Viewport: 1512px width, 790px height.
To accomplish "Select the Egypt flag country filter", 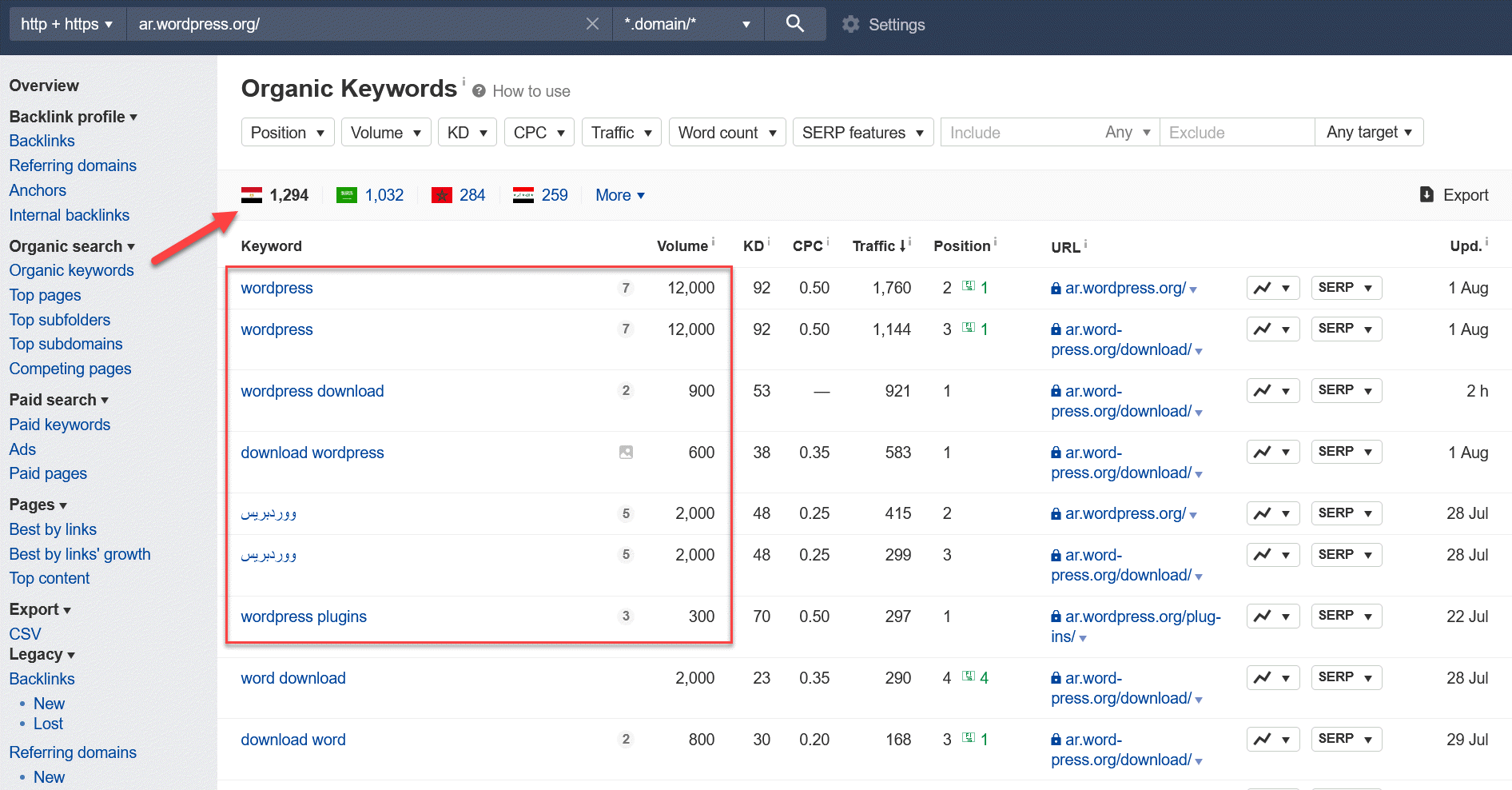I will [x=252, y=195].
